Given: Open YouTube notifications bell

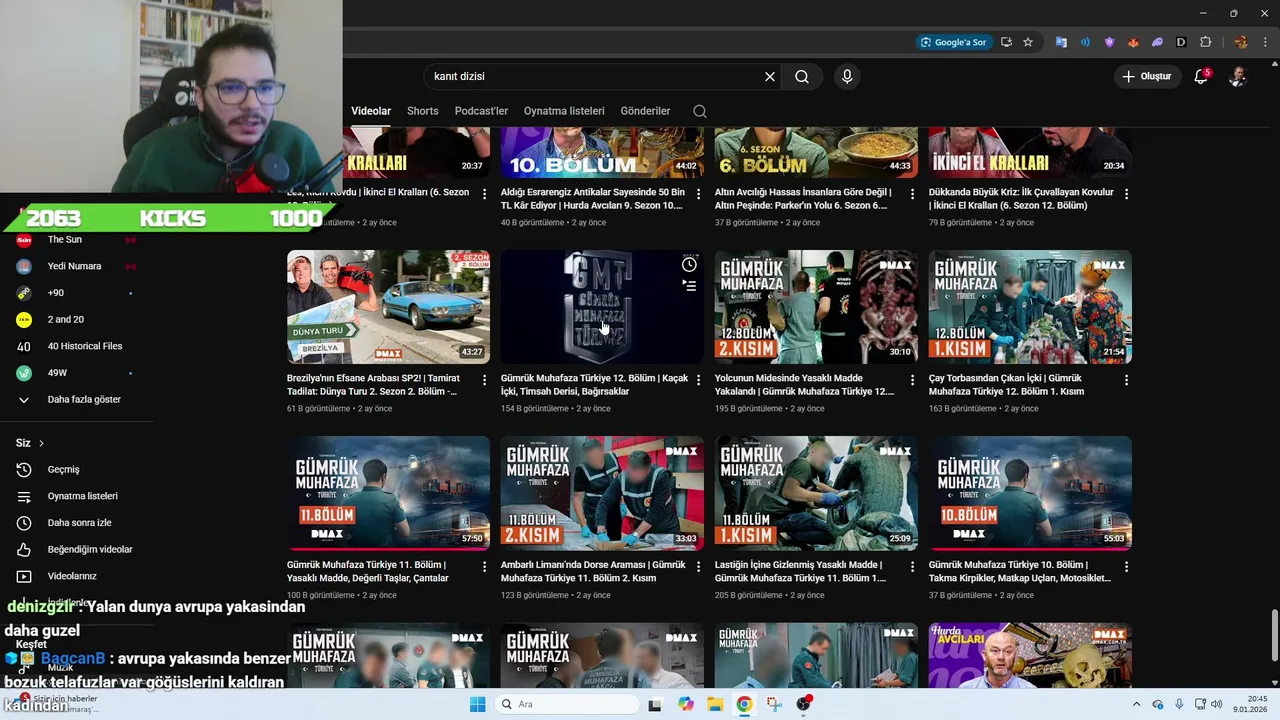Looking at the screenshot, I should (x=1201, y=76).
